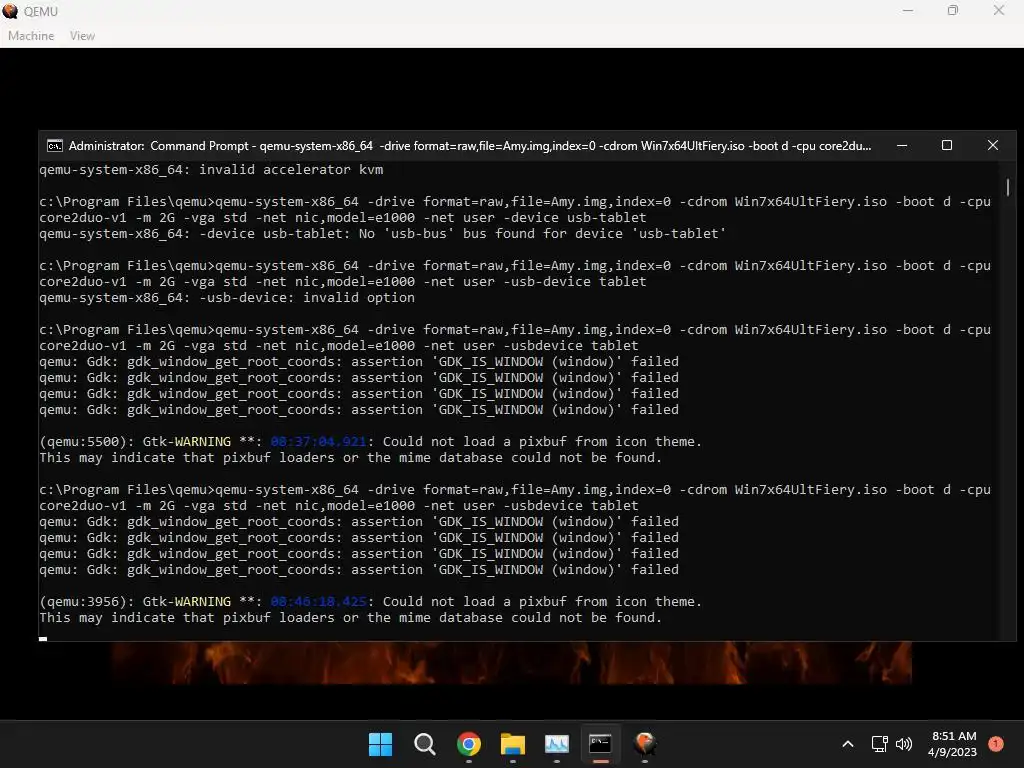1024x768 pixels.
Task: Click 'invalid accelerator kvm' error line
Action: (x=211, y=170)
